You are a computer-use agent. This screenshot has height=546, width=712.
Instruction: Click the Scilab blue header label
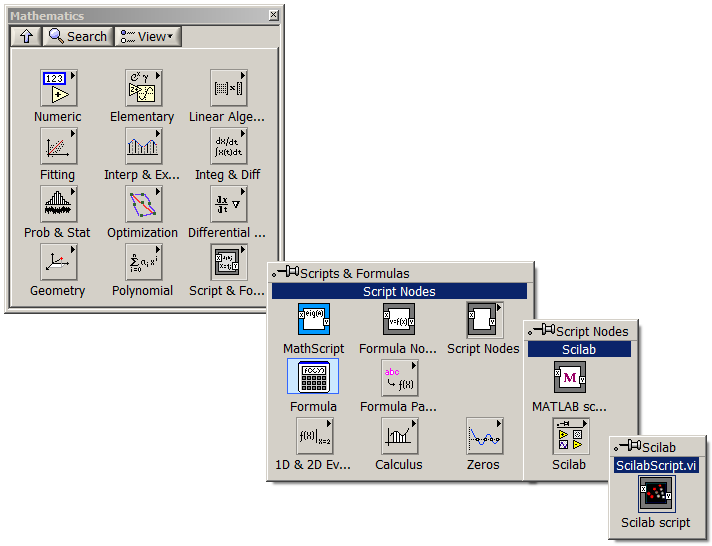pyautogui.click(x=579, y=349)
